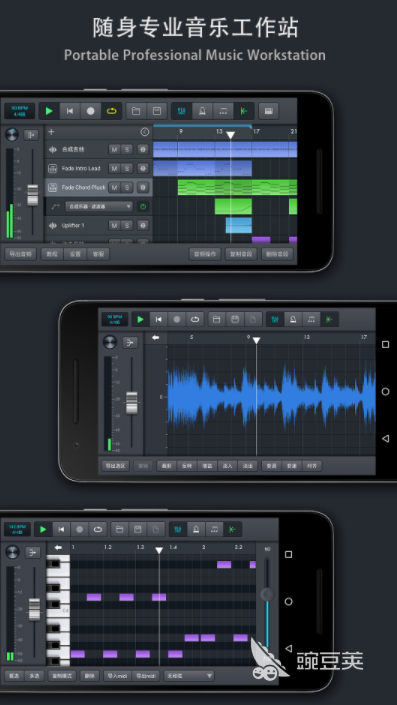Click the music notes icon in the top phone

point(223,111)
